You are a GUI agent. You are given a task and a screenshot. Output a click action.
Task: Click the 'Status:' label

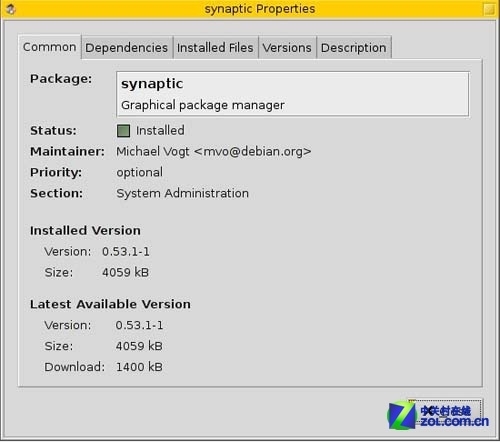point(53,131)
